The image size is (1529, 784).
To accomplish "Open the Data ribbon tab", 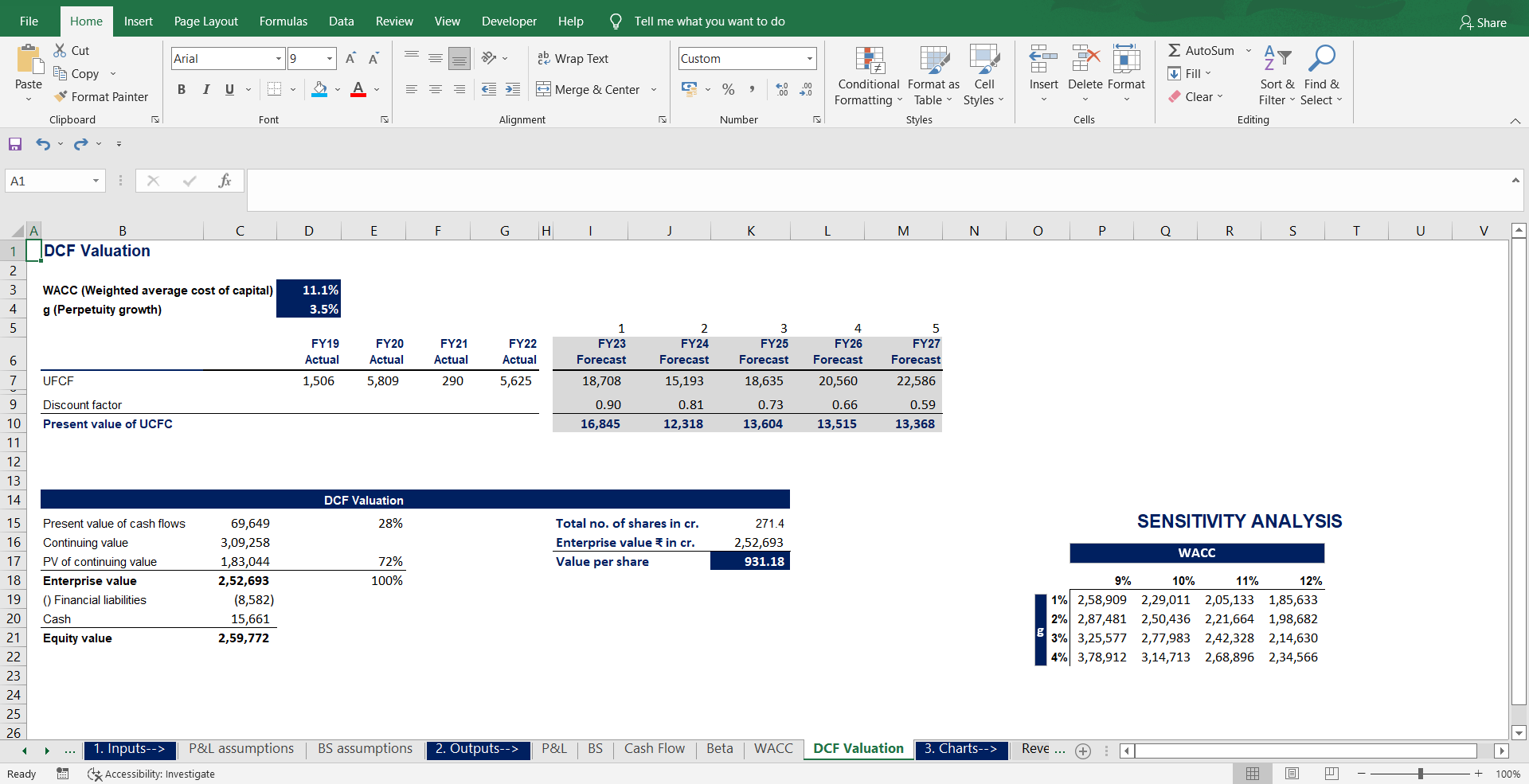I will tap(342, 21).
